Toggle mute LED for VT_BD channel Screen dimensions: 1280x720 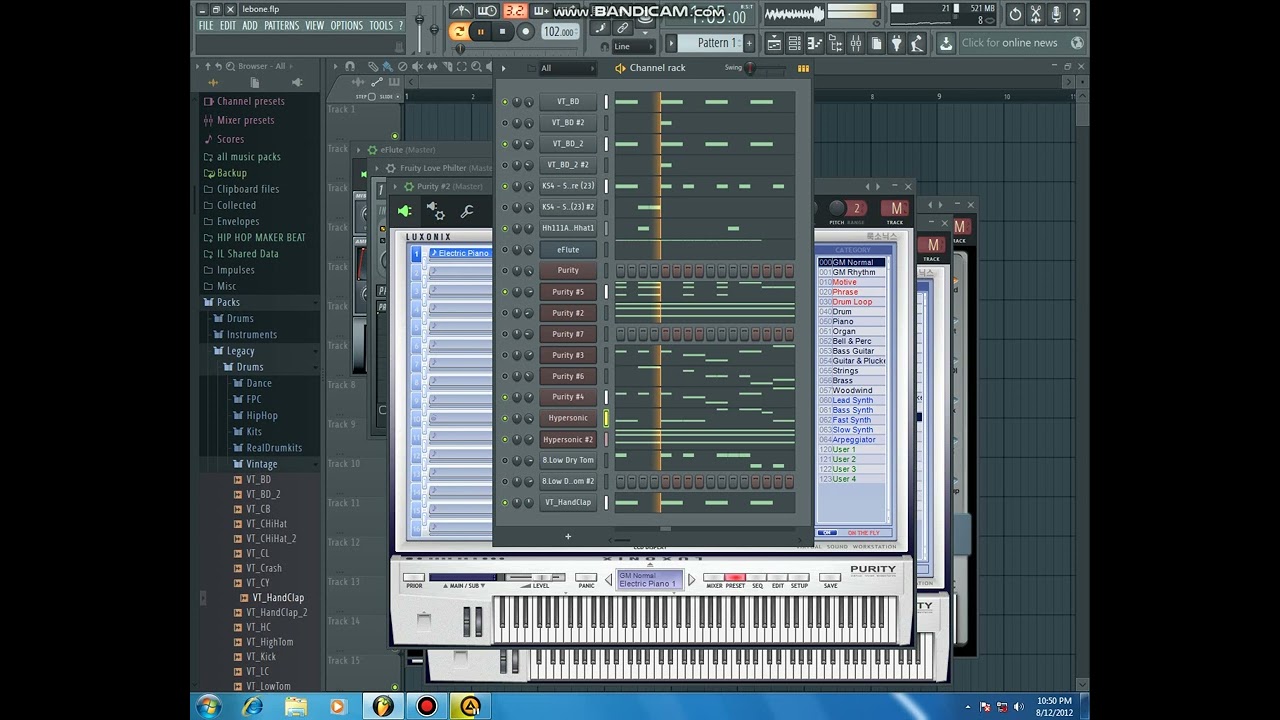coord(505,102)
